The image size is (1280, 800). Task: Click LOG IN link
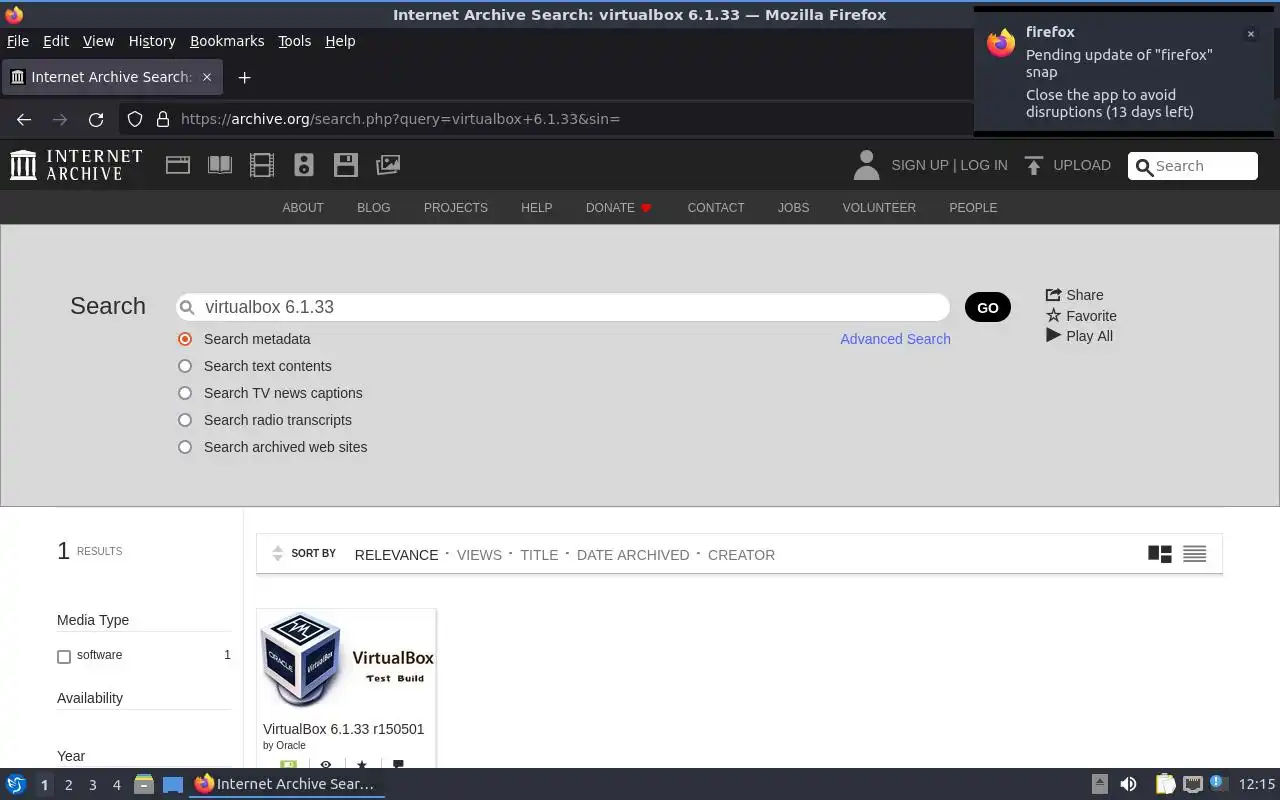984,165
